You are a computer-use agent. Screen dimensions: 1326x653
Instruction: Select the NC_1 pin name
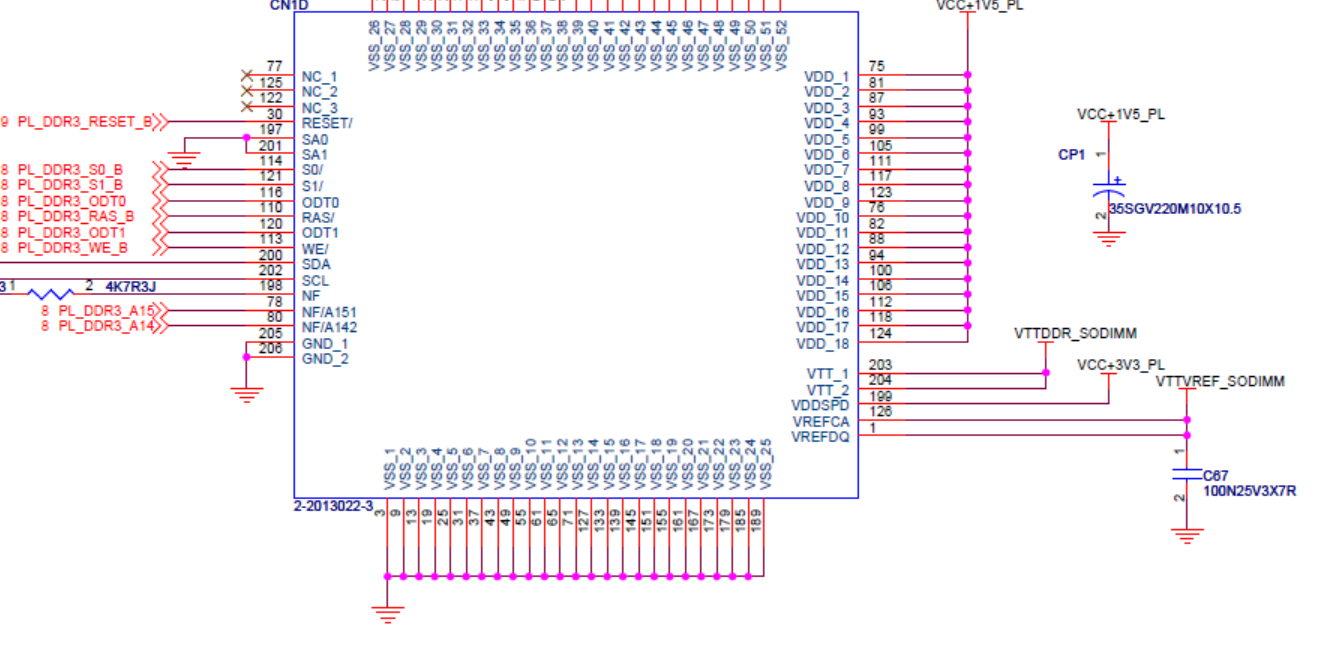[x=319, y=76]
